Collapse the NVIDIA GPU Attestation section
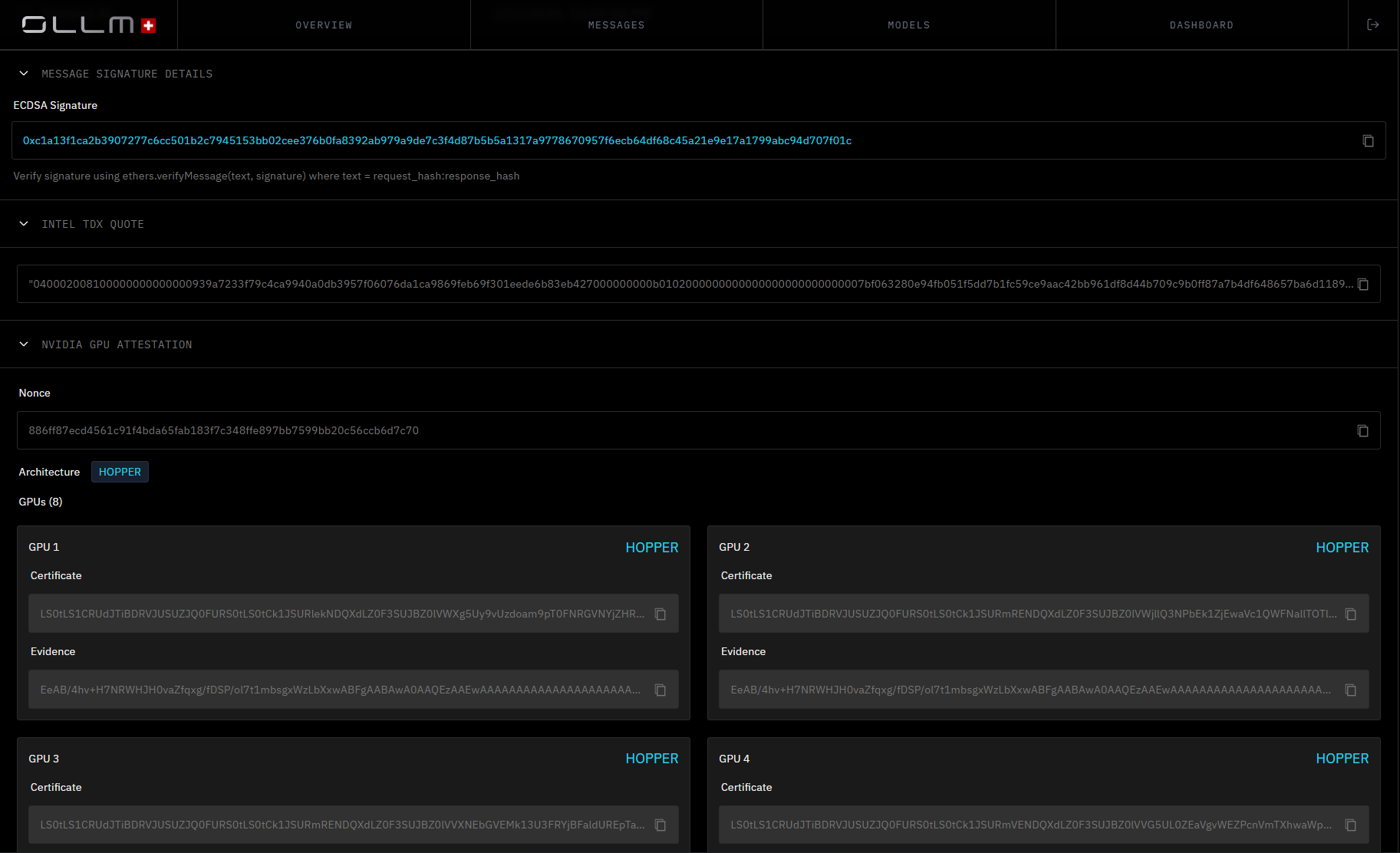Image resolution: width=1400 pixels, height=853 pixels. [24, 344]
